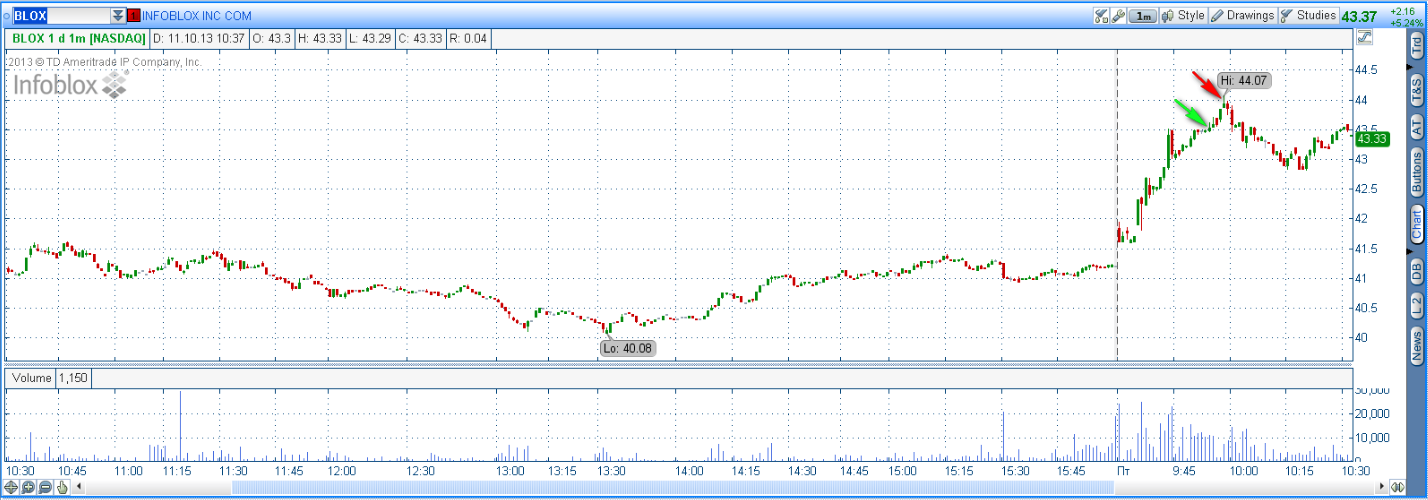Open the L2 side tab
Screen dimensions: 1428x500
pos(1416,305)
